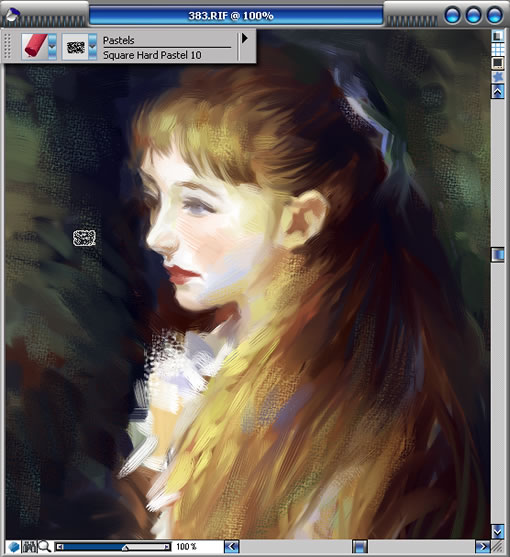
Task: Click the drawing mode blue cube icon
Action: coord(13,547)
